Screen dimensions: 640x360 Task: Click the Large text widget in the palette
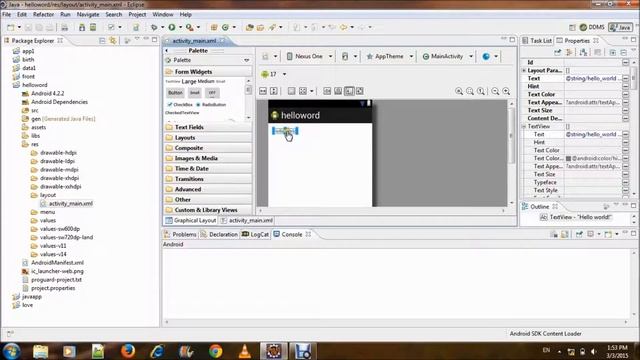189,81
